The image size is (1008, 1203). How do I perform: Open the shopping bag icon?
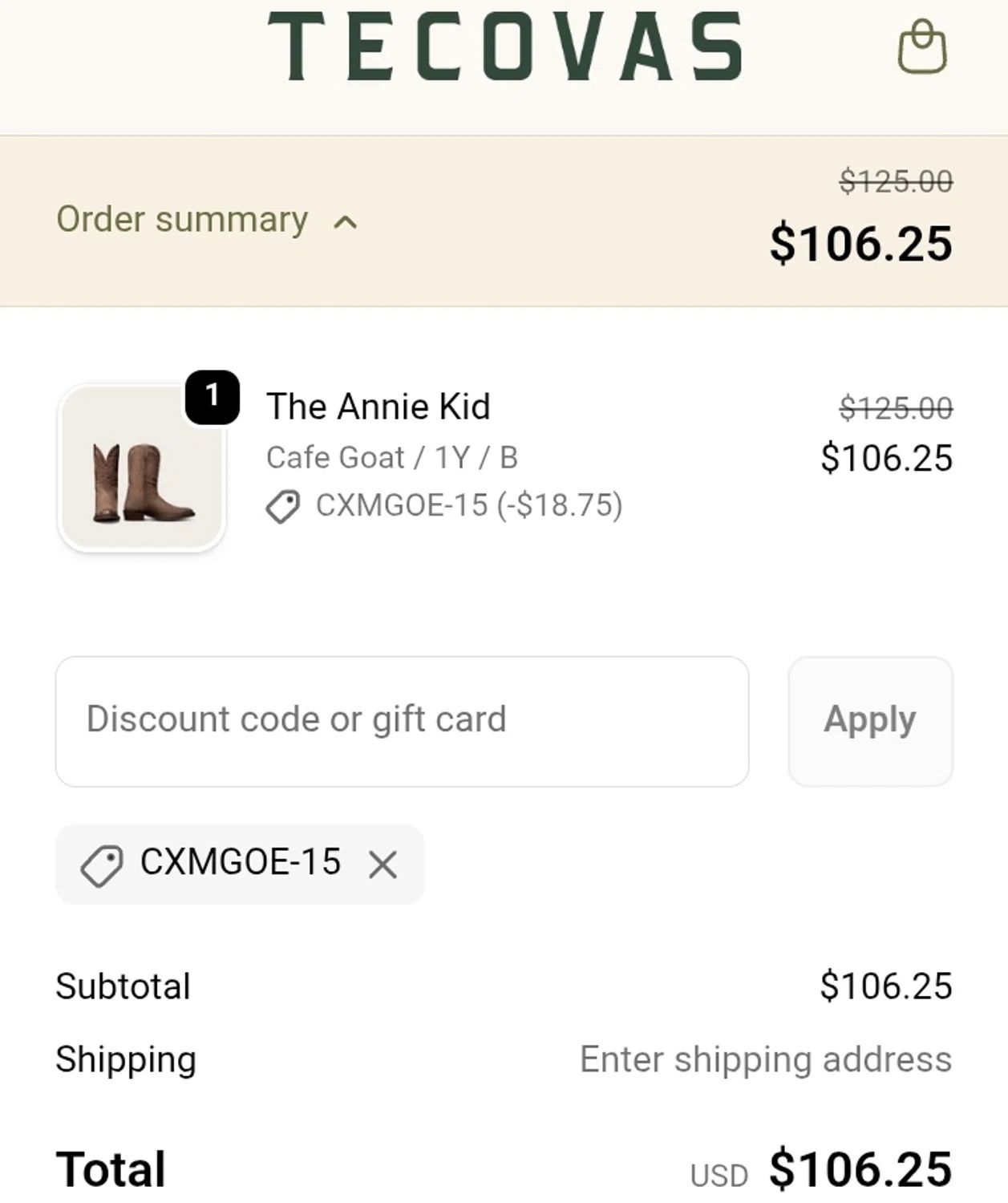coord(921,47)
